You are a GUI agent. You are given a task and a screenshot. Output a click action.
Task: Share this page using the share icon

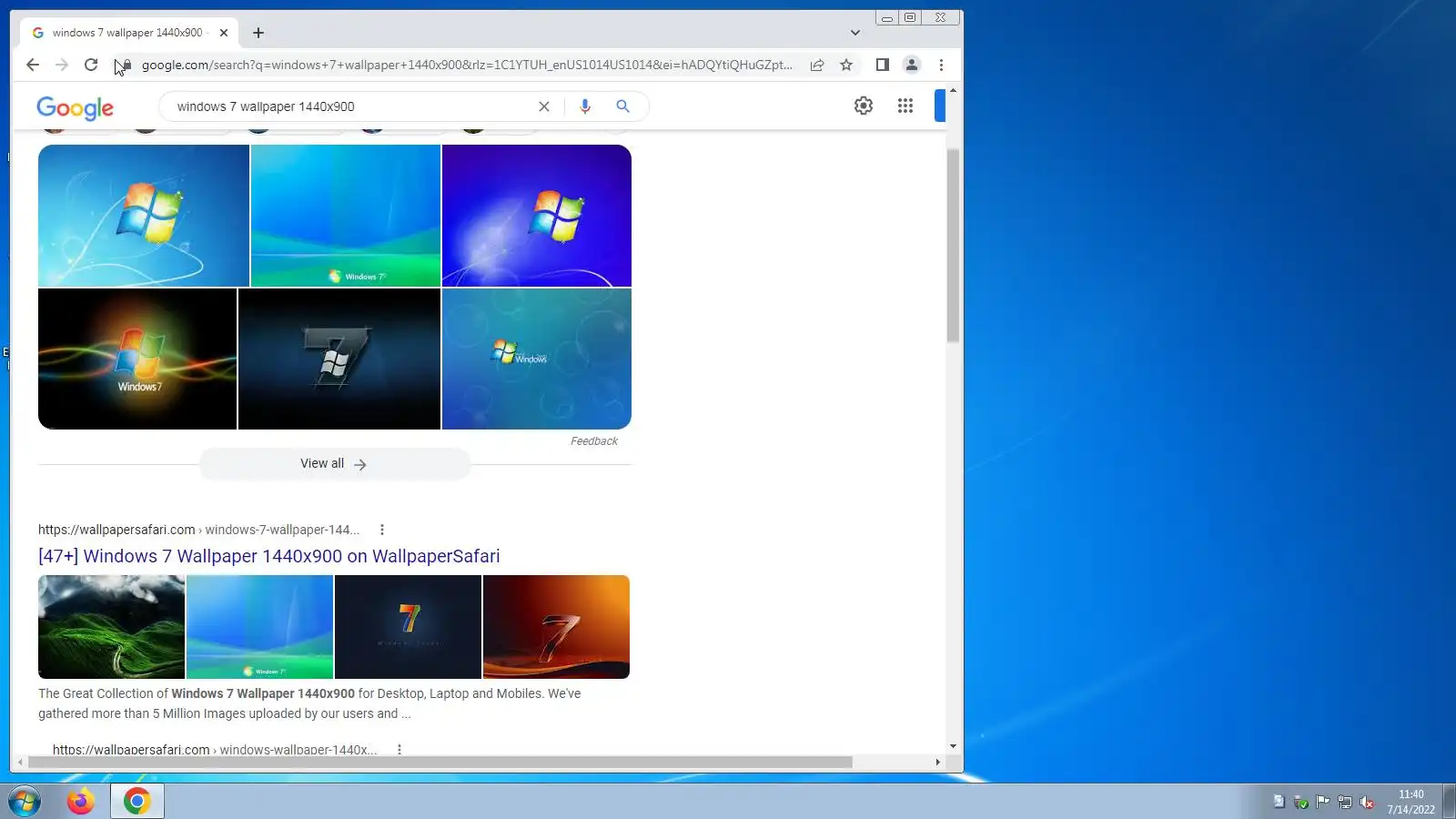[817, 65]
